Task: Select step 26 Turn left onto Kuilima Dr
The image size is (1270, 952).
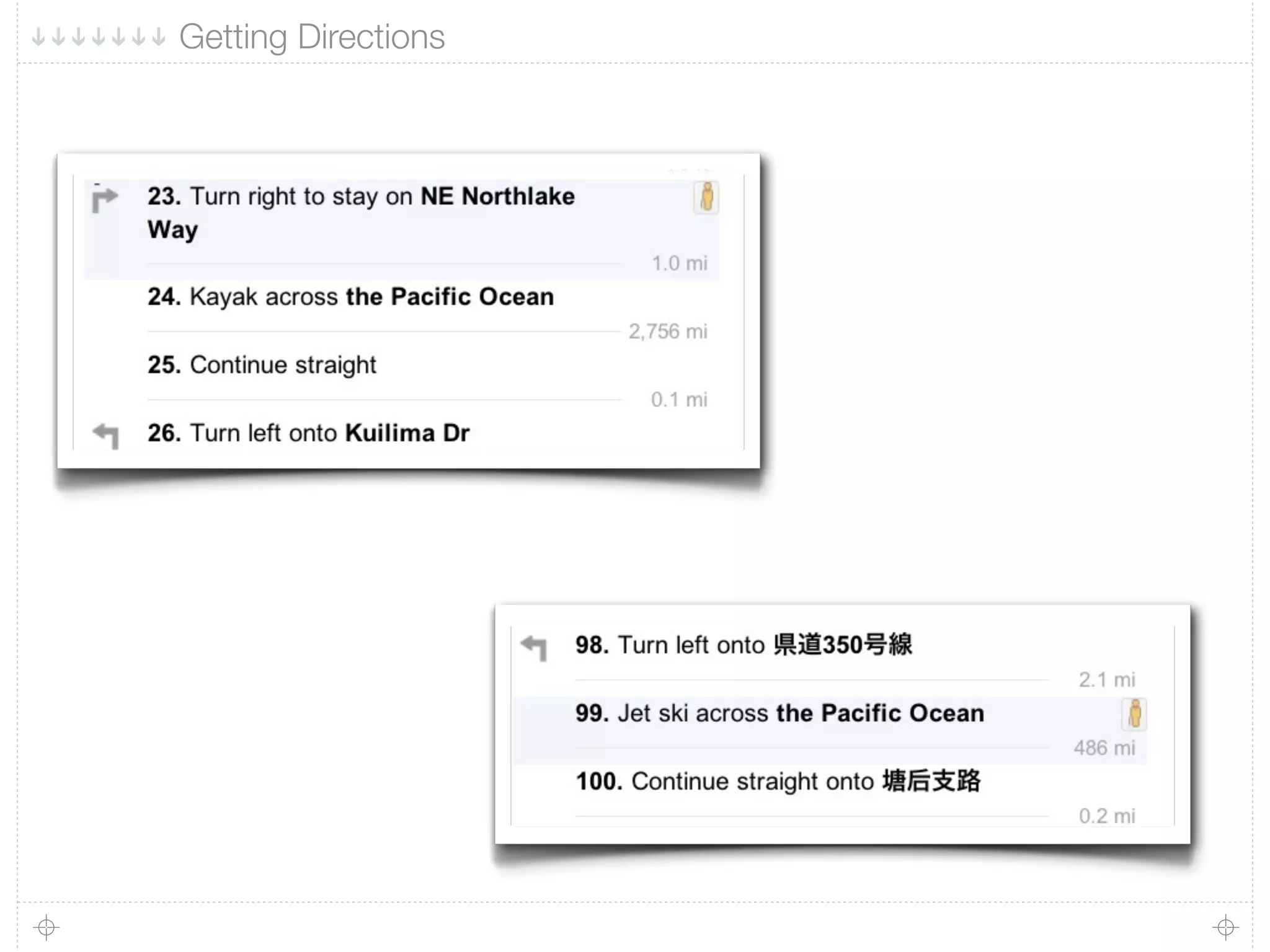Action: (402, 433)
